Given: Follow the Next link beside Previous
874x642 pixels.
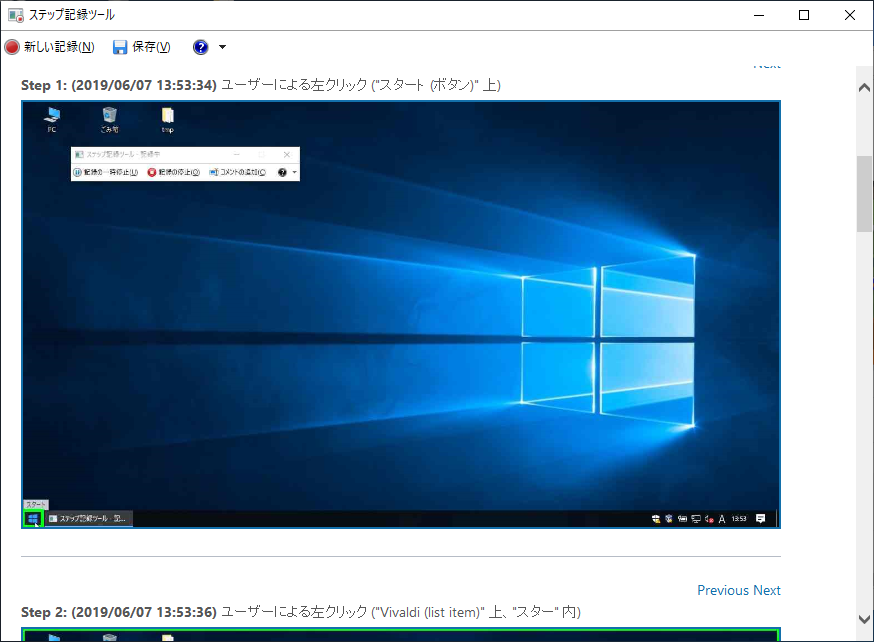Looking at the screenshot, I should pos(767,590).
